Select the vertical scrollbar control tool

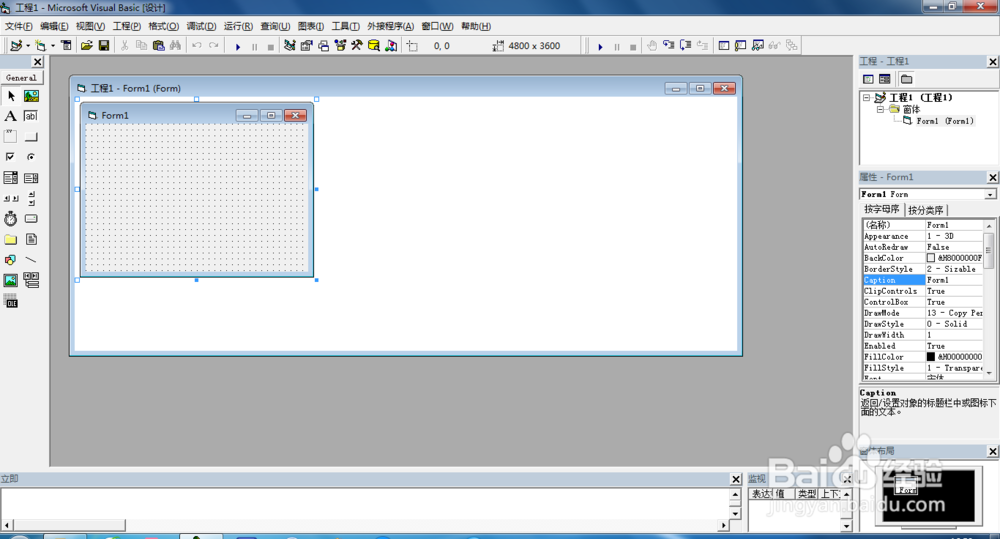(x=31, y=198)
